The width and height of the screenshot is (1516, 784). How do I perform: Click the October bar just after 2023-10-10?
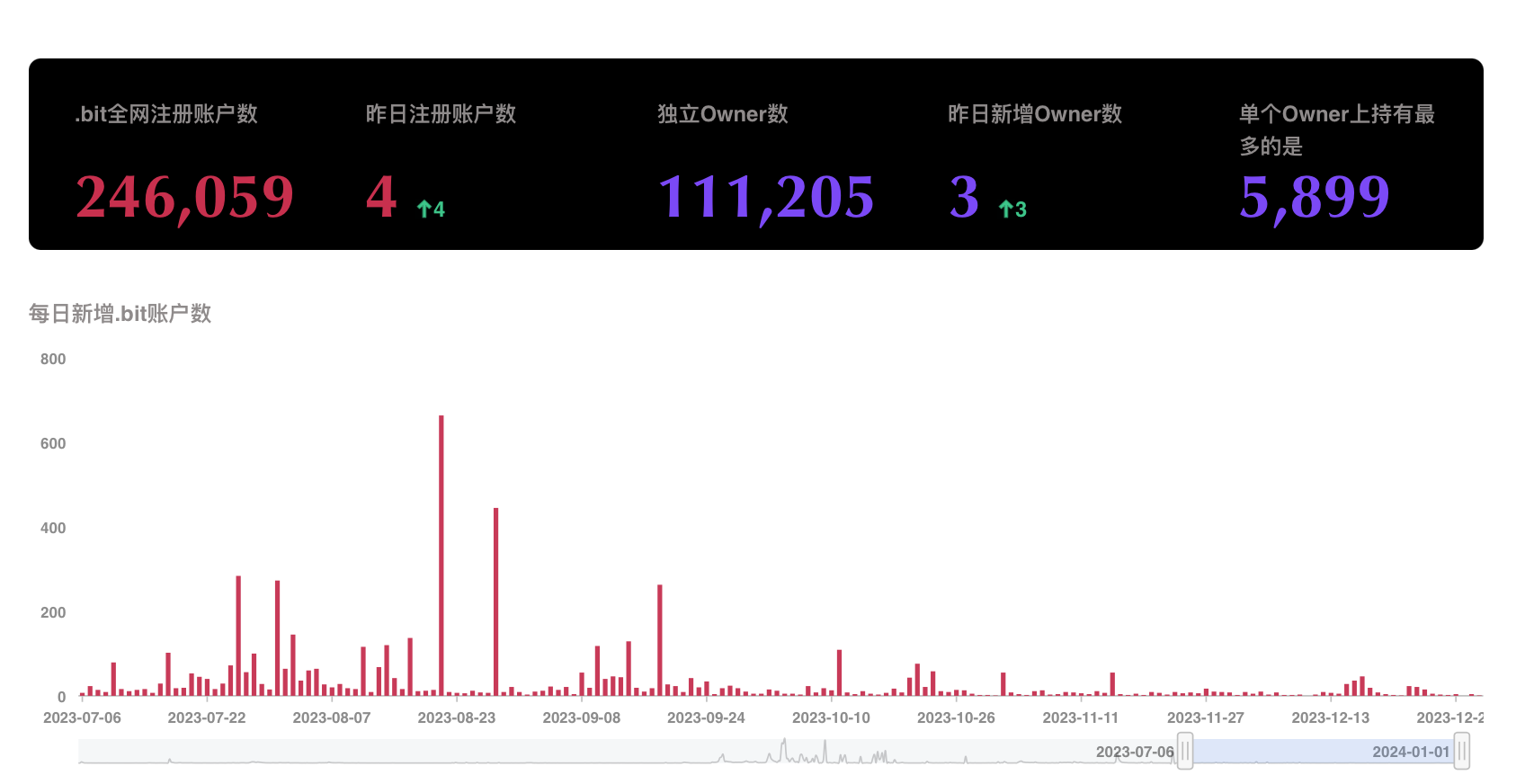839,673
